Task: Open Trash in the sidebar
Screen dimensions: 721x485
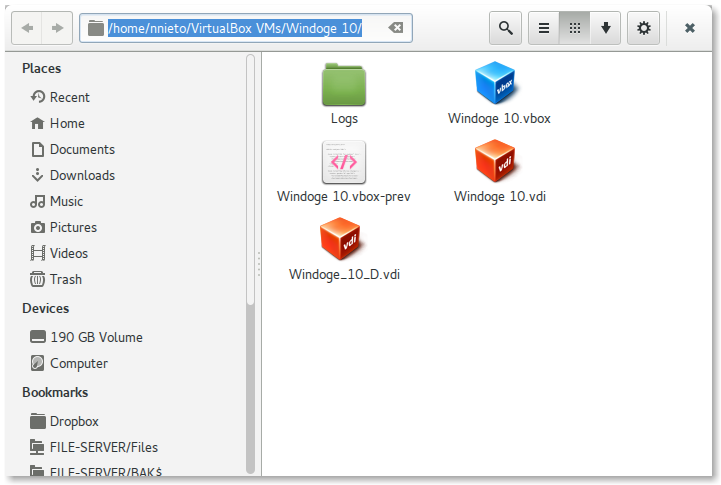Action: click(x=66, y=279)
